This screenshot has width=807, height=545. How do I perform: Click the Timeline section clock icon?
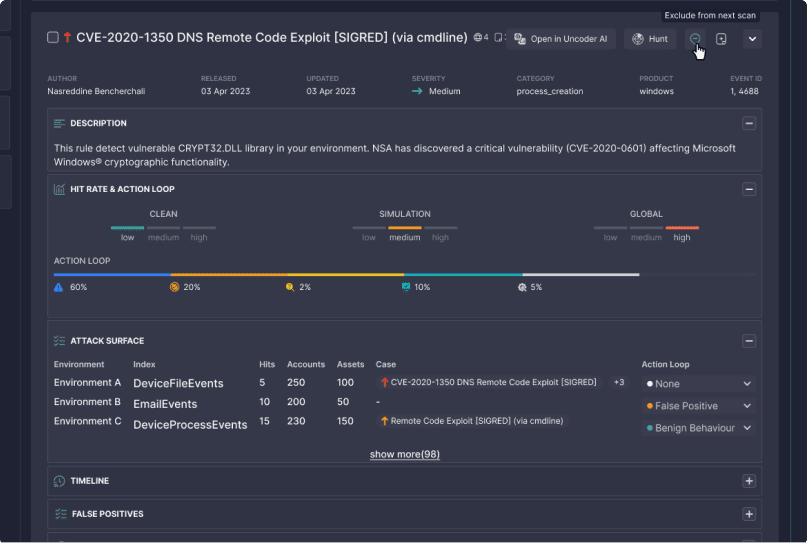click(x=60, y=481)
